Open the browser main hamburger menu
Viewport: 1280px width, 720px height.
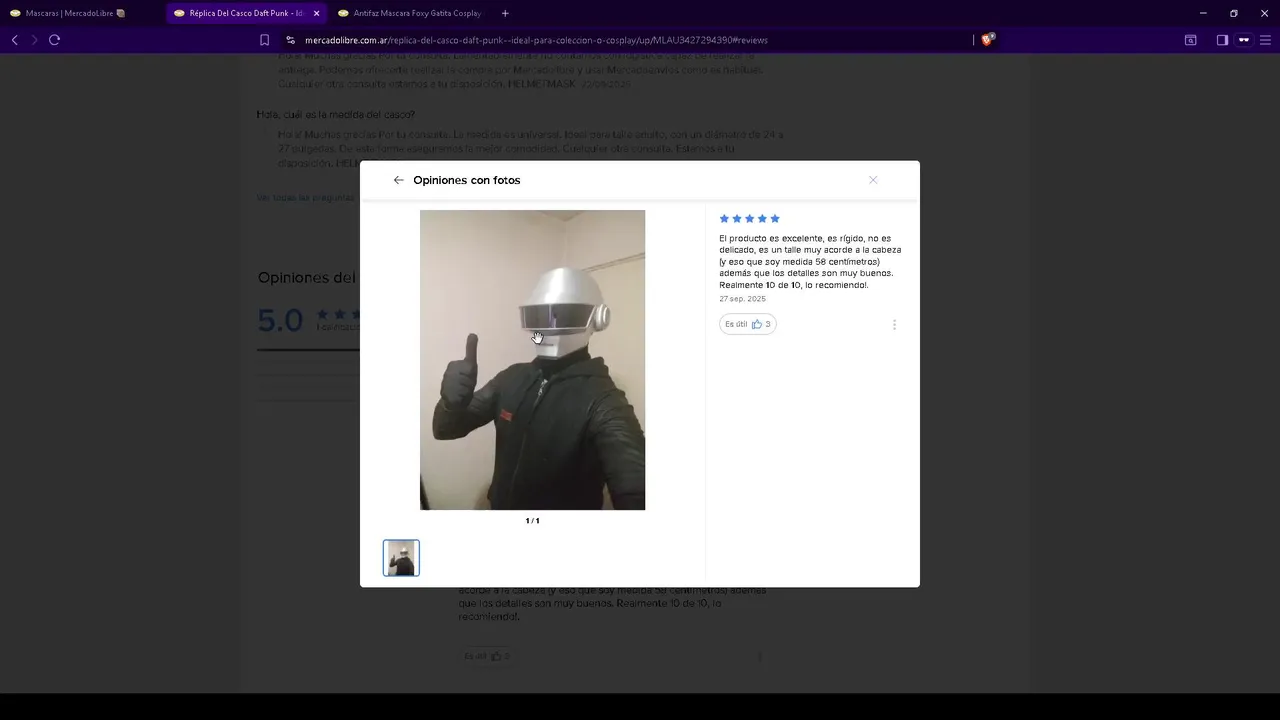1265,40
